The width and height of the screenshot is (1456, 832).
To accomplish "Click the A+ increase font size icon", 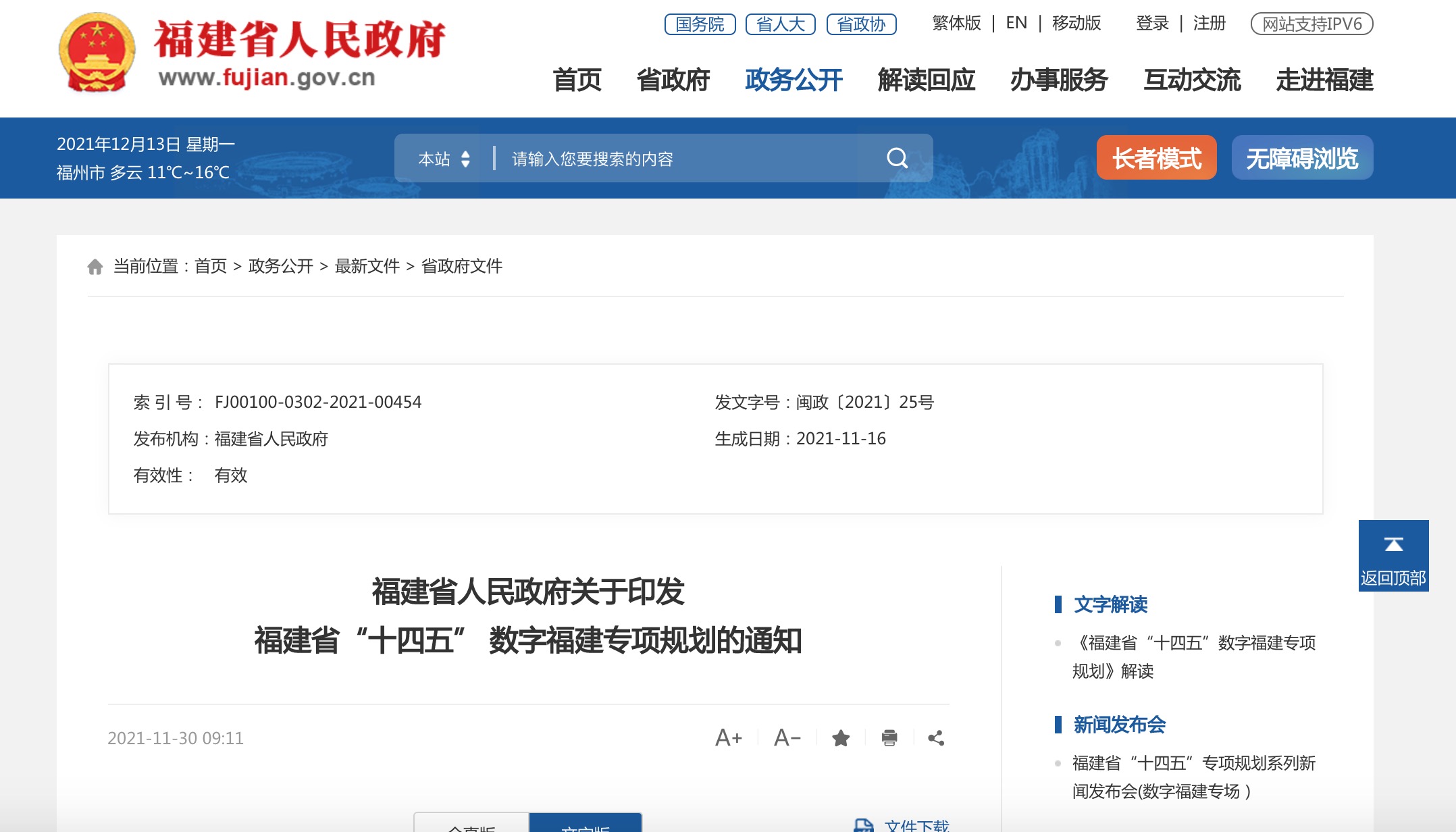I will [729, 737].
